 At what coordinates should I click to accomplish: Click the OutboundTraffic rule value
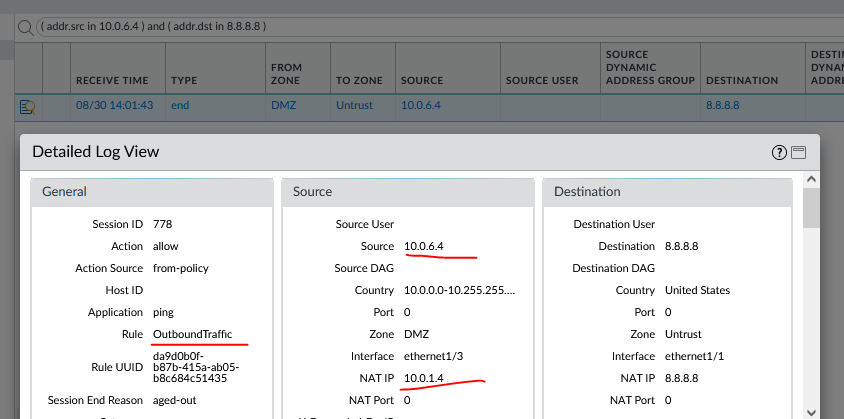point(198,334)
